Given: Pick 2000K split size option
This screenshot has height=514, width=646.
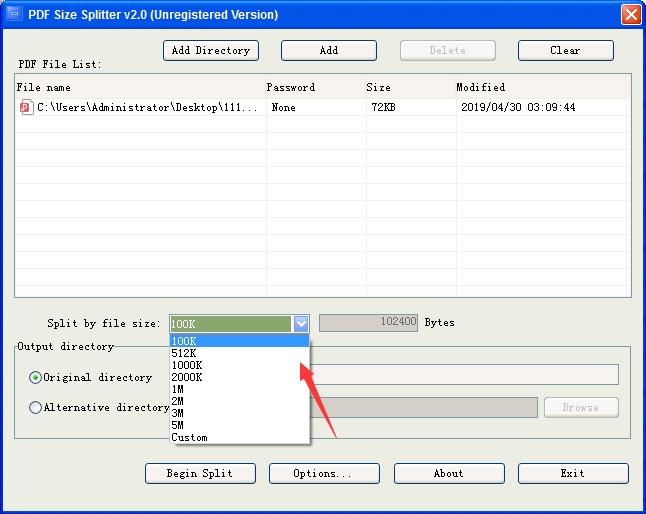Looking at the screenshot, I should tap(239, 377).
